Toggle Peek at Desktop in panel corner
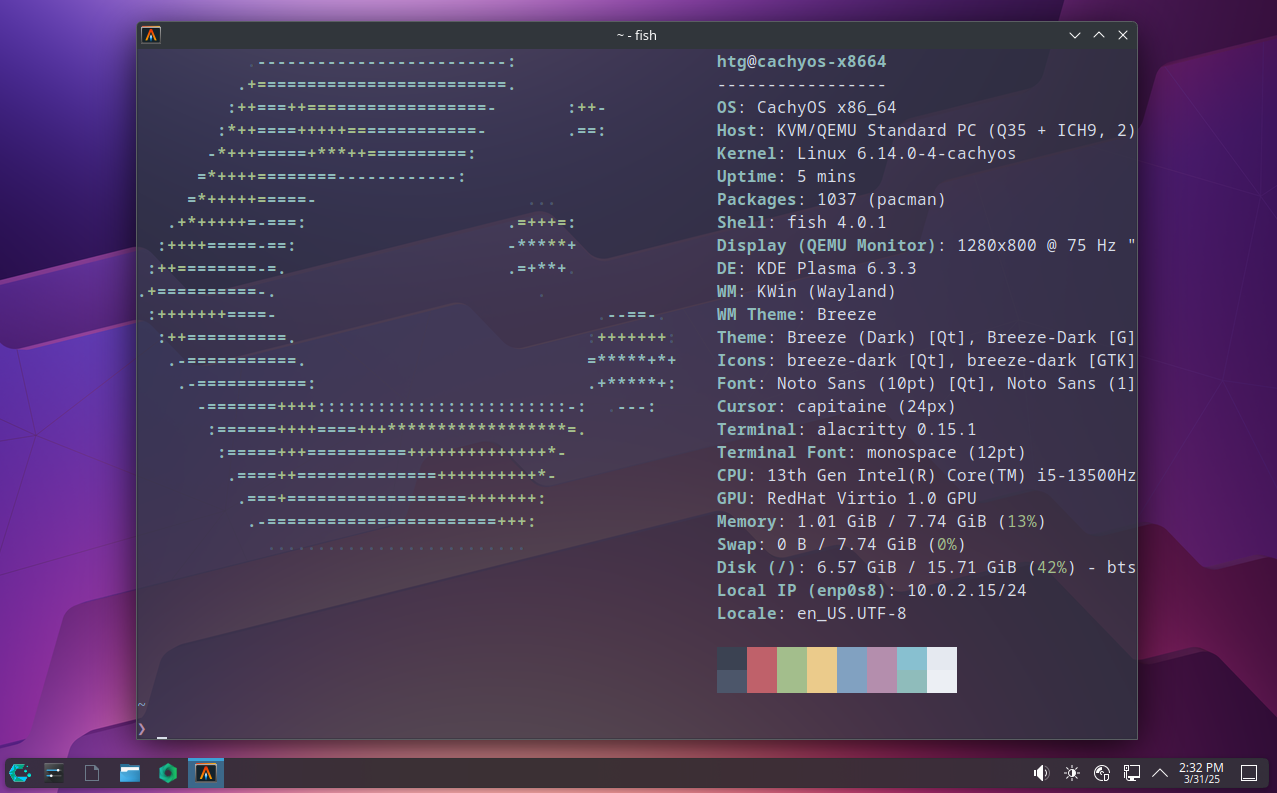The width and height of the screenshot is (1277, 793). coord(1249,772)
